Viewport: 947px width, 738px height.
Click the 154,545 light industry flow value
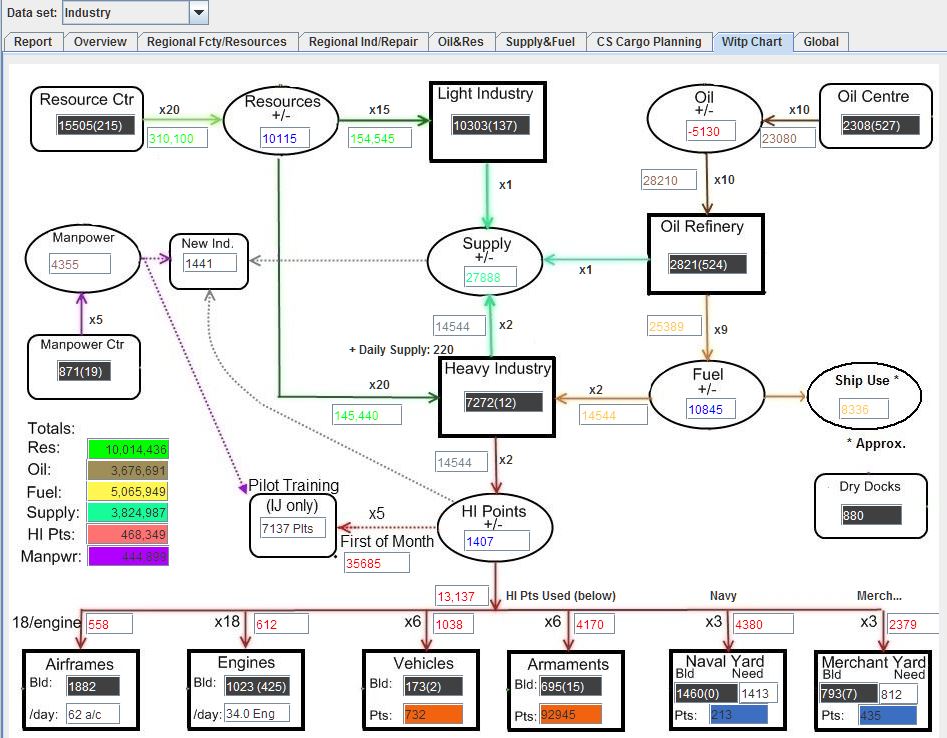[x=380, y=138]
